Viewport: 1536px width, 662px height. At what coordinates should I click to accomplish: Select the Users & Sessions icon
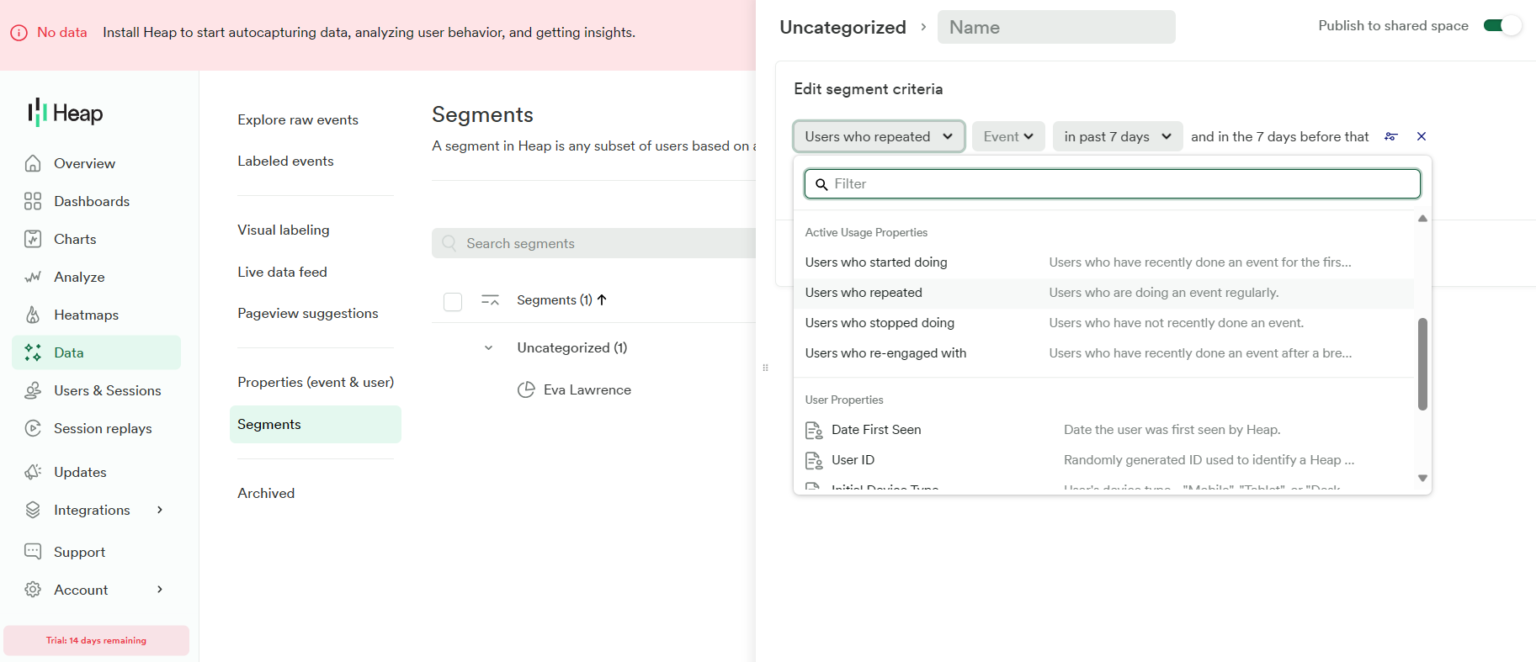(31, 390)
